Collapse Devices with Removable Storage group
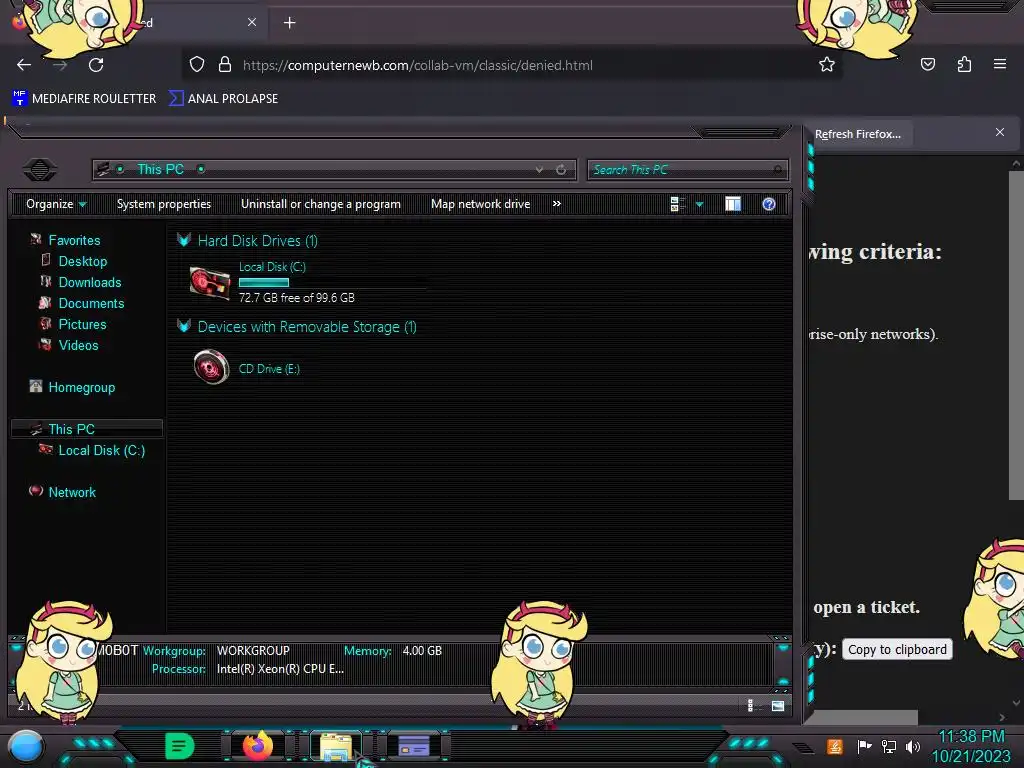 click(184, 325)
